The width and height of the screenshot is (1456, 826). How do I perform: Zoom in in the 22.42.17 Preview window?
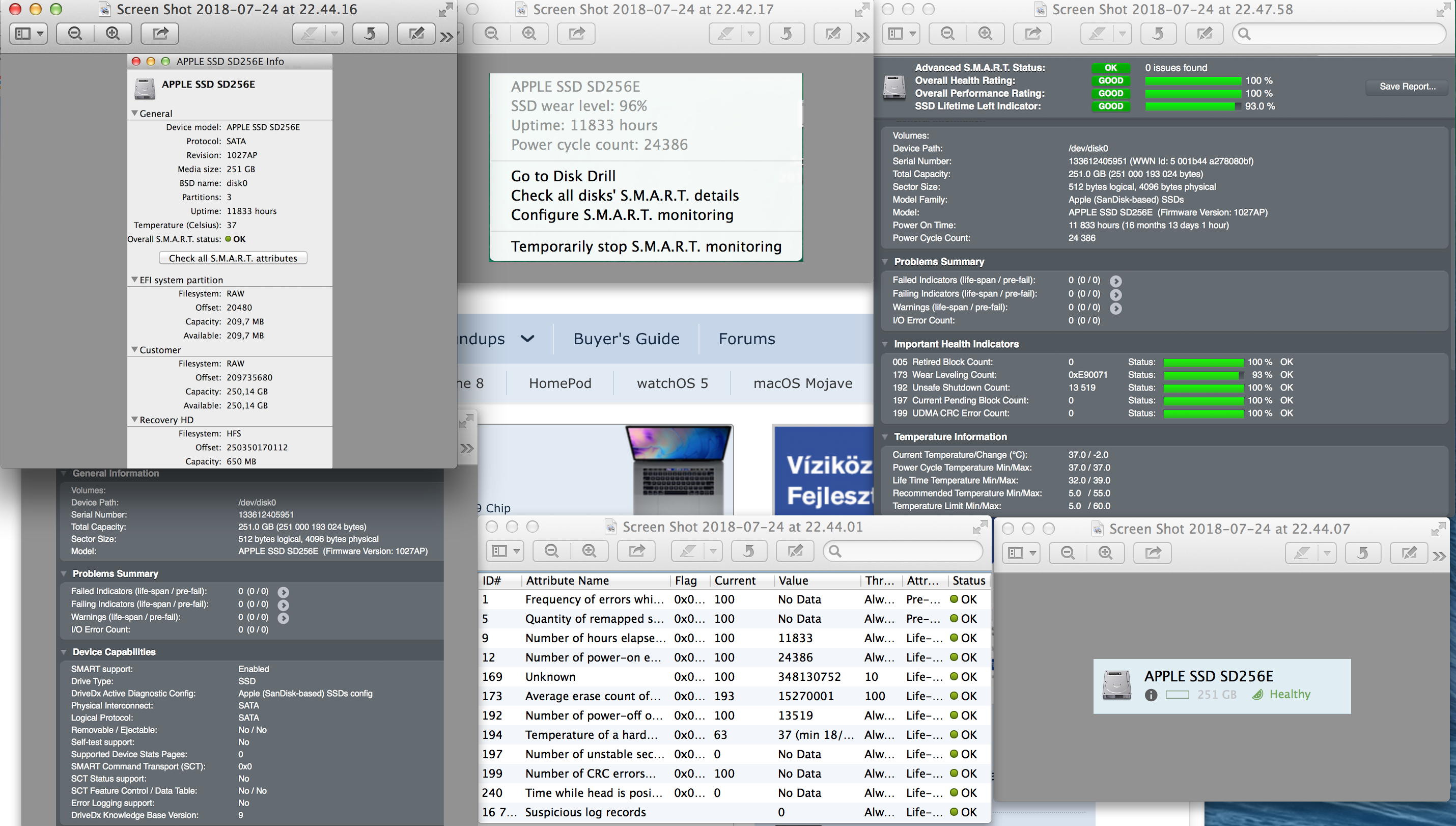click(529, 34)
